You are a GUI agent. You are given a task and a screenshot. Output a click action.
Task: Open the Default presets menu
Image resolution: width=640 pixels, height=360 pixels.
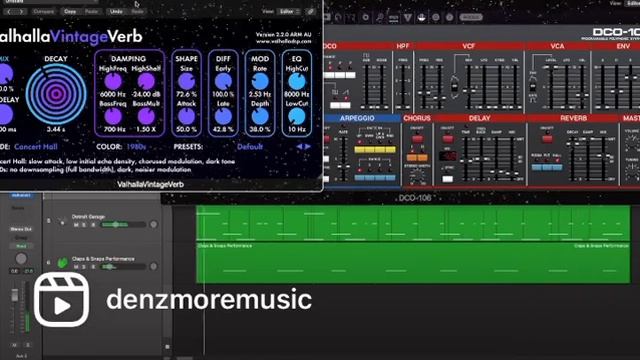pos(250,147)
